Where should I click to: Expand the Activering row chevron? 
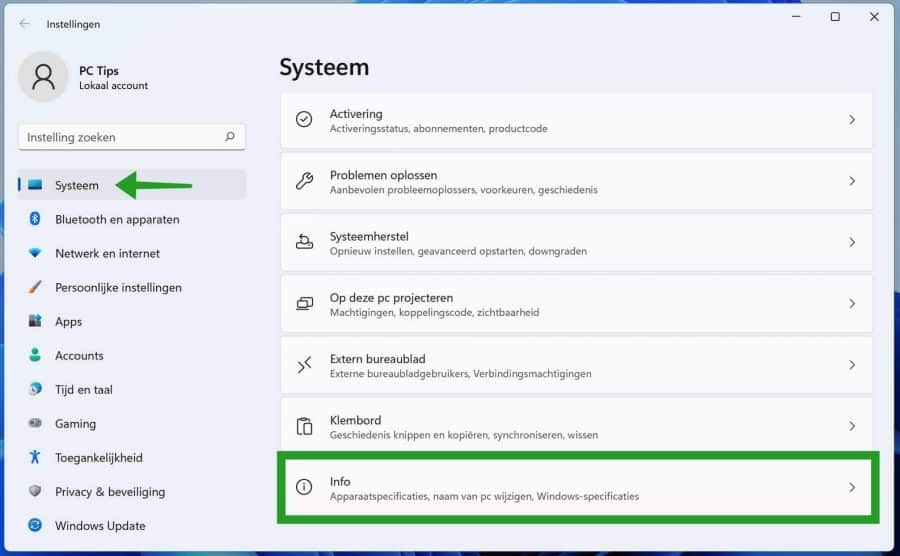[x=852, y=119]
